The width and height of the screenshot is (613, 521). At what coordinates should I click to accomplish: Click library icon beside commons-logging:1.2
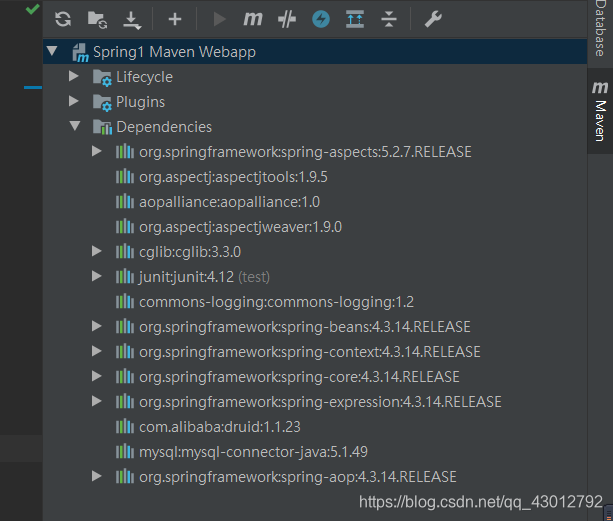click(125, 301)
